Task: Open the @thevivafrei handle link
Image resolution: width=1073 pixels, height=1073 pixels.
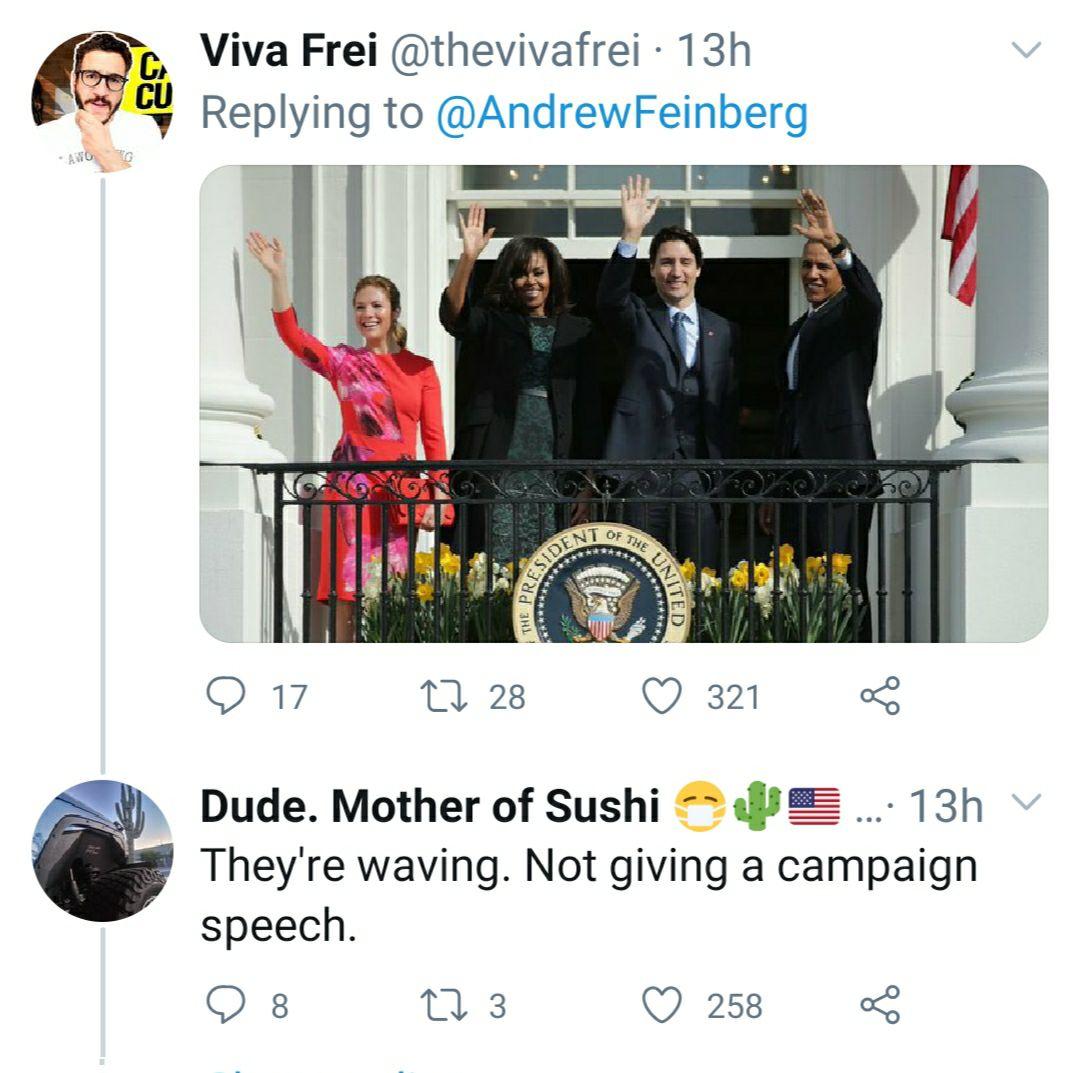Action: (512, 51)
